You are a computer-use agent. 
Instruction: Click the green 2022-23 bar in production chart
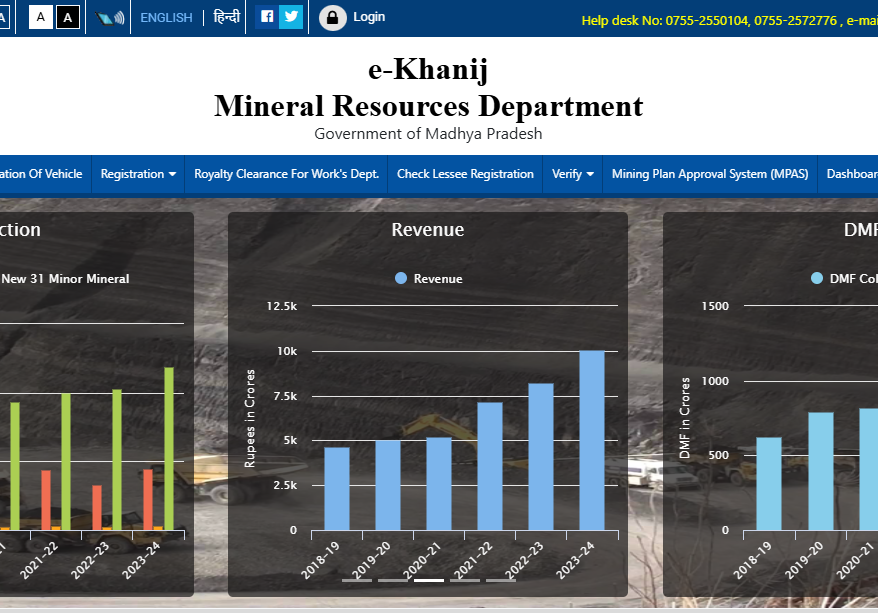[x=117, y=460]
